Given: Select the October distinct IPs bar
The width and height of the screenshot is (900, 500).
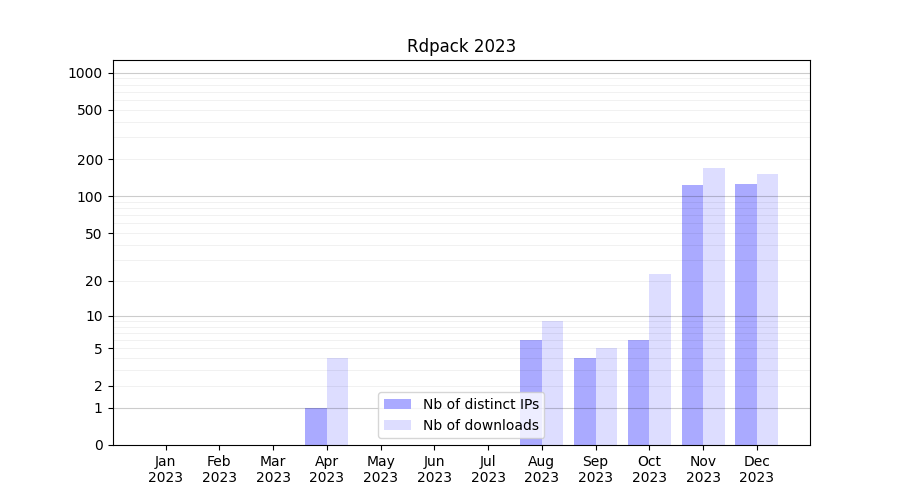Looking at the screenshot, I should pos(638,393).
